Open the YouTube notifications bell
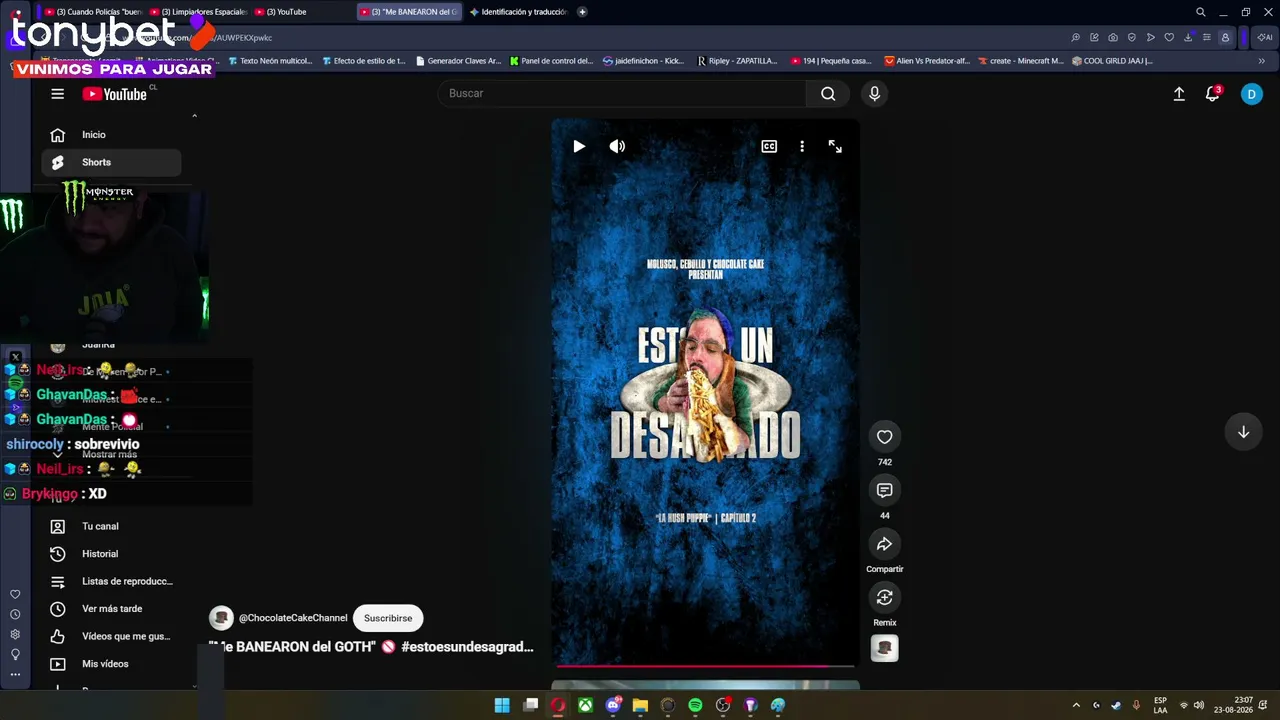This screenshot has width=1280, height=720. [1213, 94]
